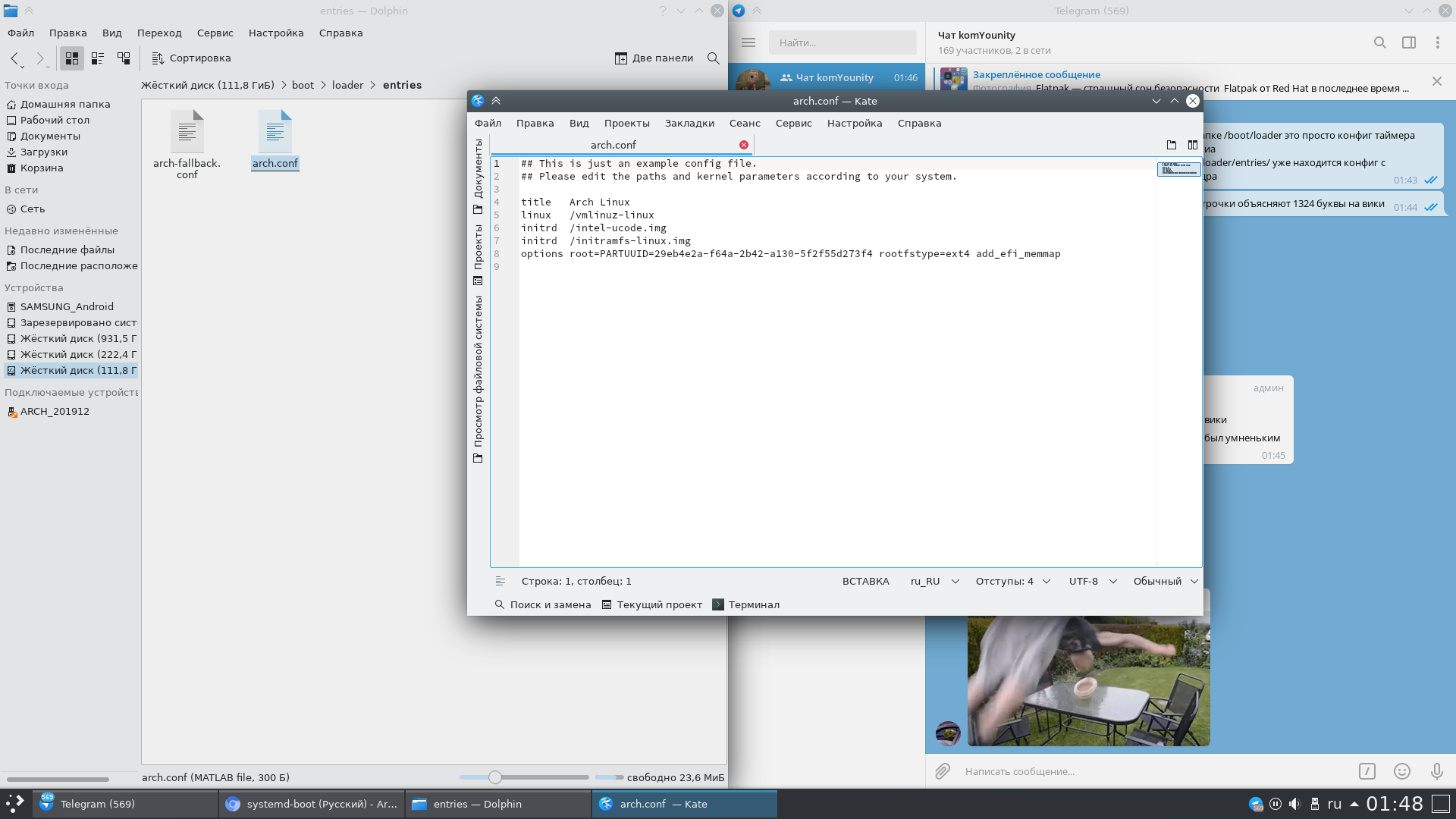Image resolution: width=1456 pixels, height=819 pixels.
Task: Open Обычный highlighting mode dropdown
Action: (1166, 581)
